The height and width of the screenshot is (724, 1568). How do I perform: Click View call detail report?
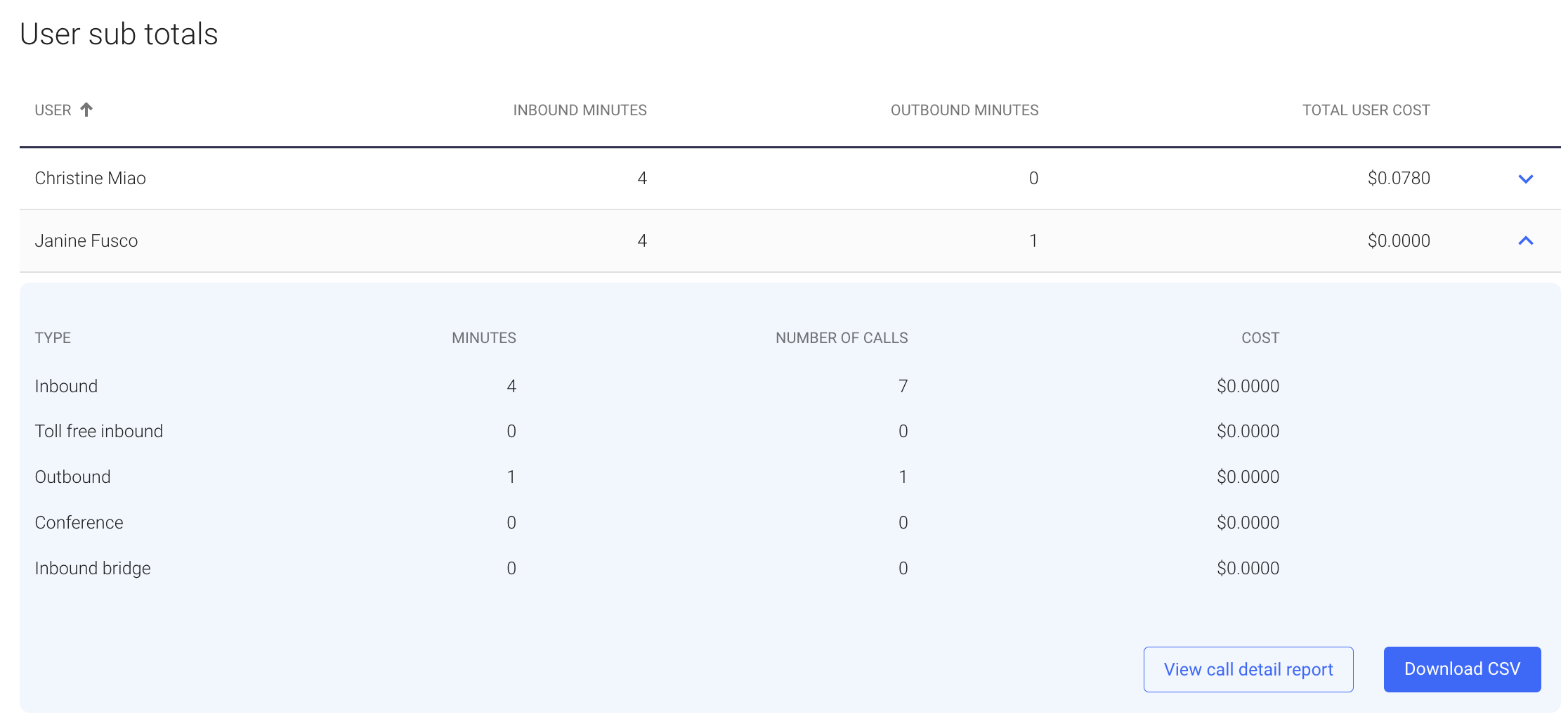pos(1248,669)
